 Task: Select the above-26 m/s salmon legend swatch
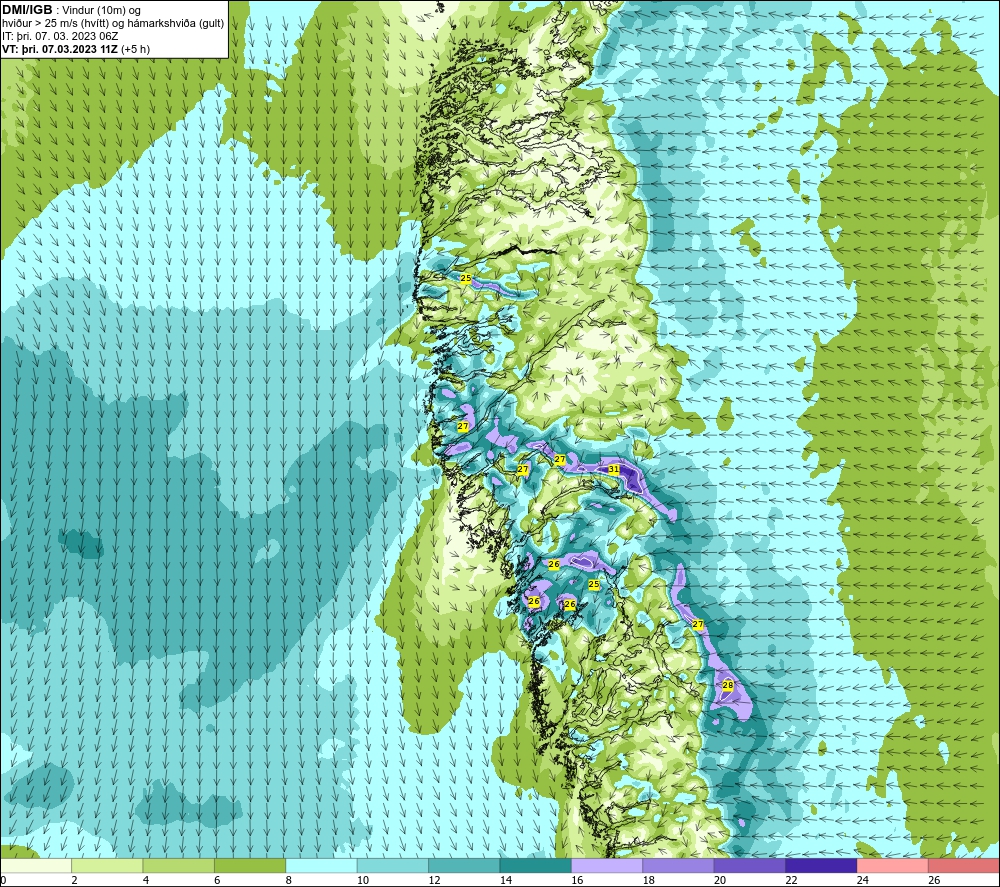point(964,866)
